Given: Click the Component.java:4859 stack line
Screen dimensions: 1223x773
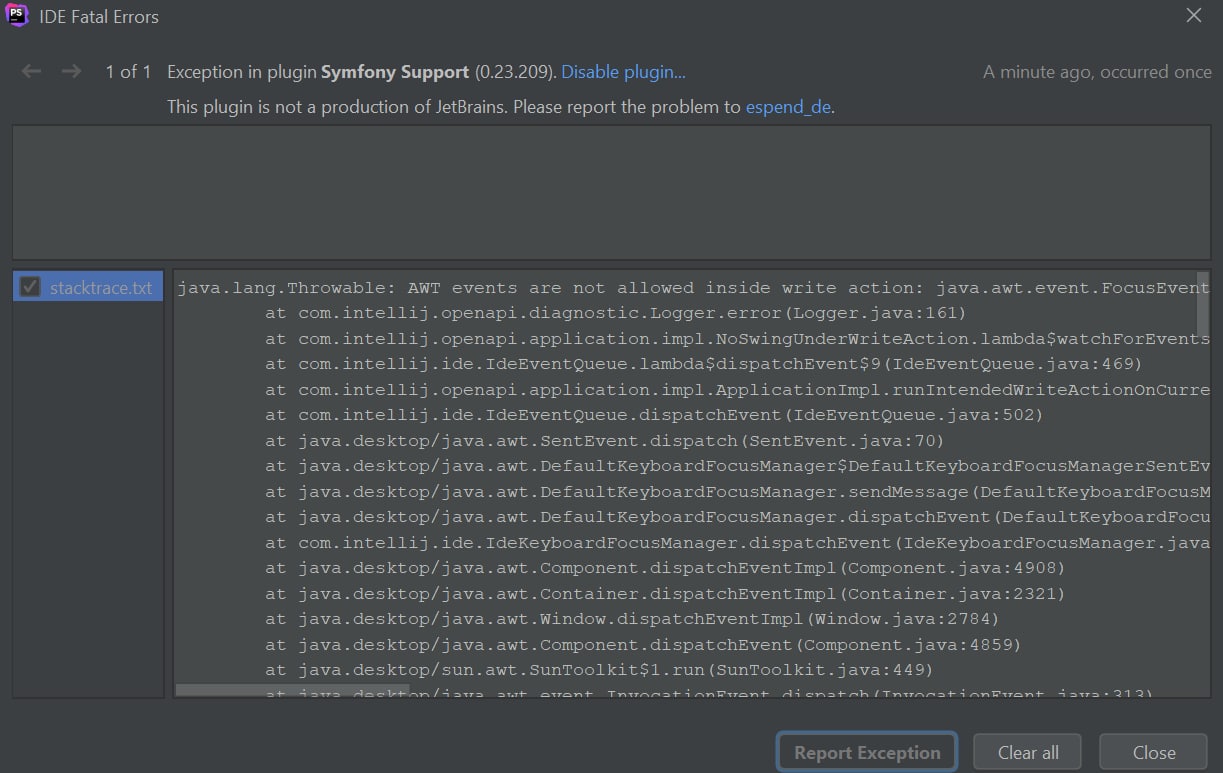Looking at the screenshot, I should 643,645.
